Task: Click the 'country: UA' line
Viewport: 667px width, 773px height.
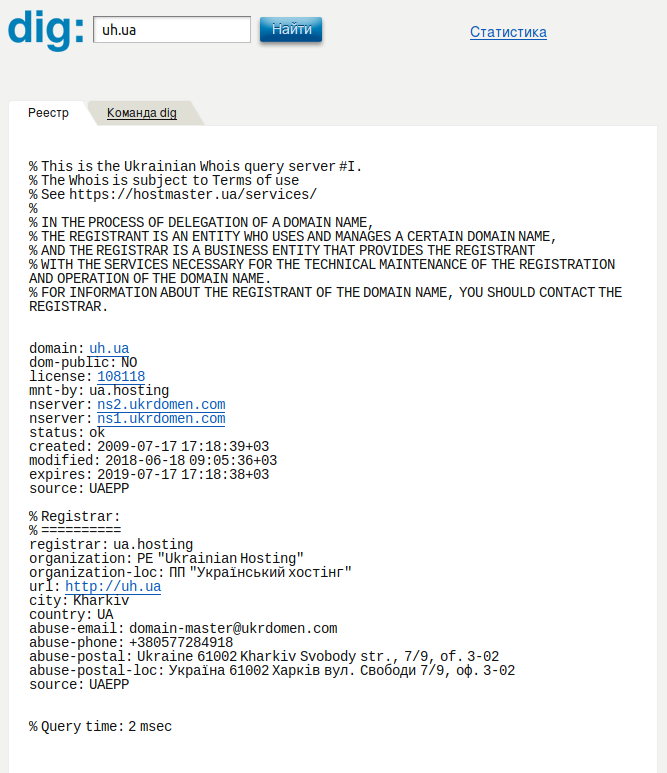Action: point(71,615)
